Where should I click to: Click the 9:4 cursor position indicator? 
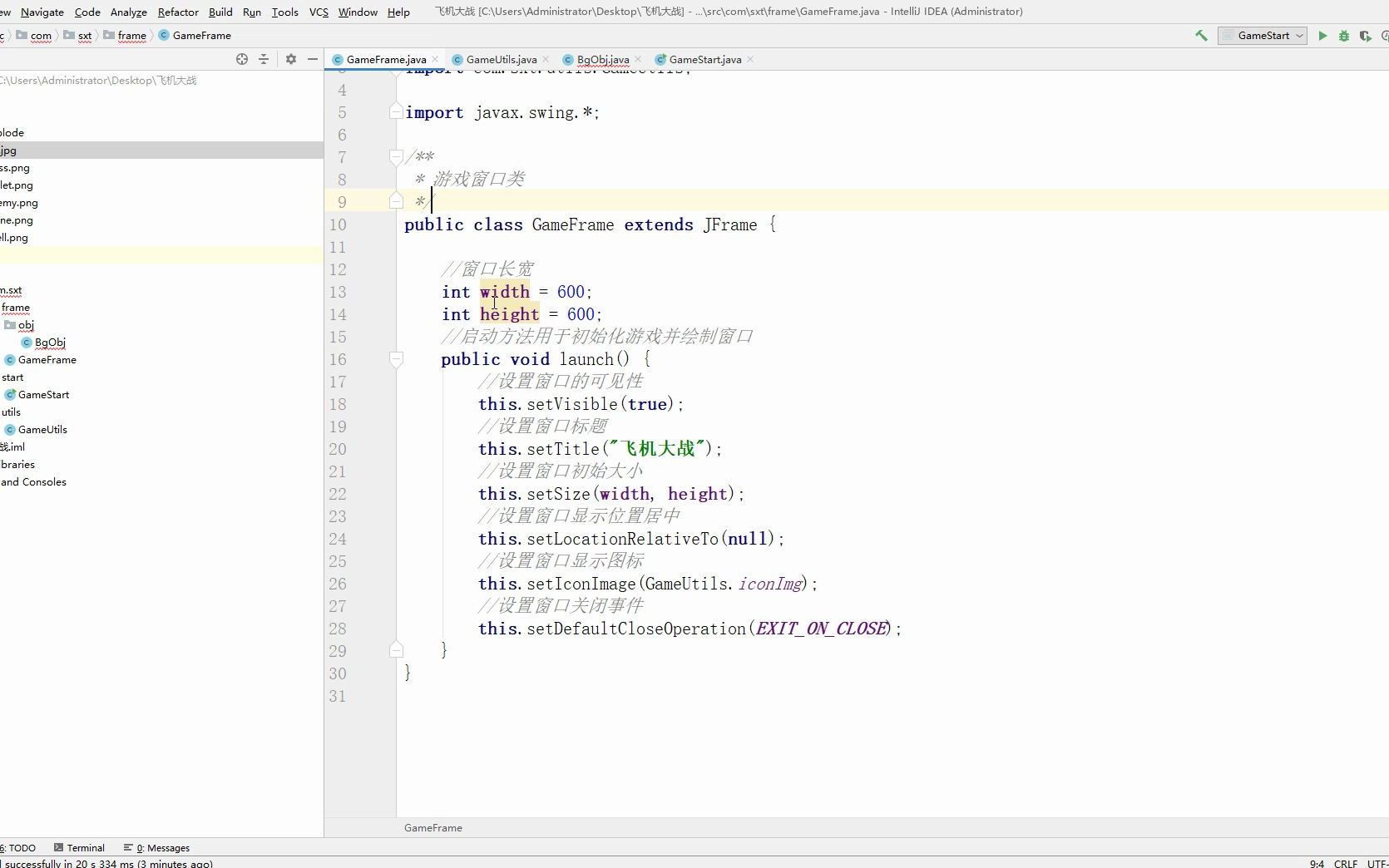pyautogui.click(x=1317, y=864)
